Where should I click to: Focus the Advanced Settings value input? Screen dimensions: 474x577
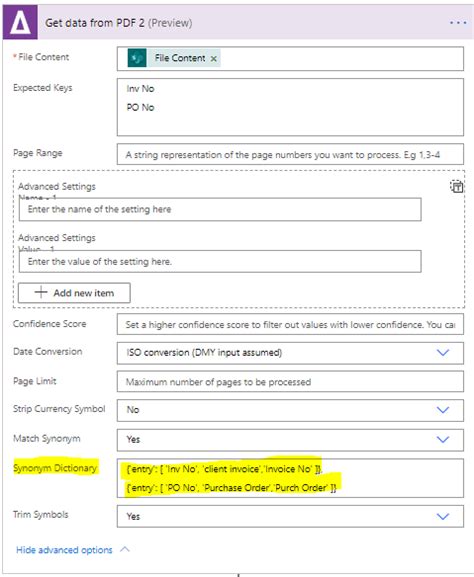coord(220,261)
